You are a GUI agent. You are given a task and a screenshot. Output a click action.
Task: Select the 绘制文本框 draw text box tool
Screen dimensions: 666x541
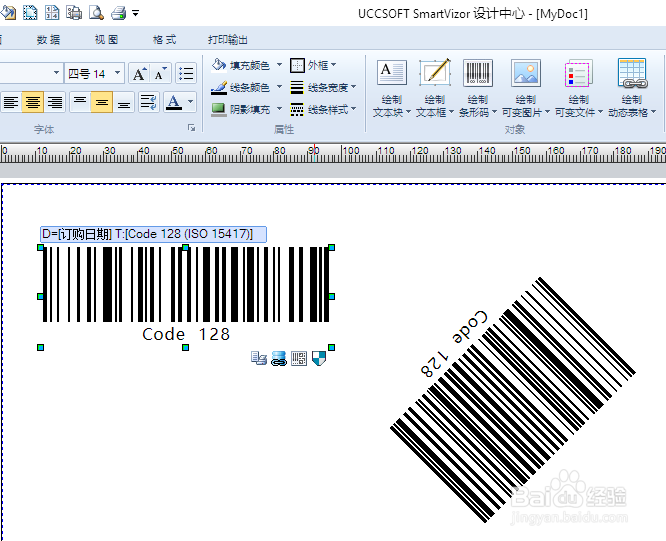pyautogui.click(x=435, y=88)
